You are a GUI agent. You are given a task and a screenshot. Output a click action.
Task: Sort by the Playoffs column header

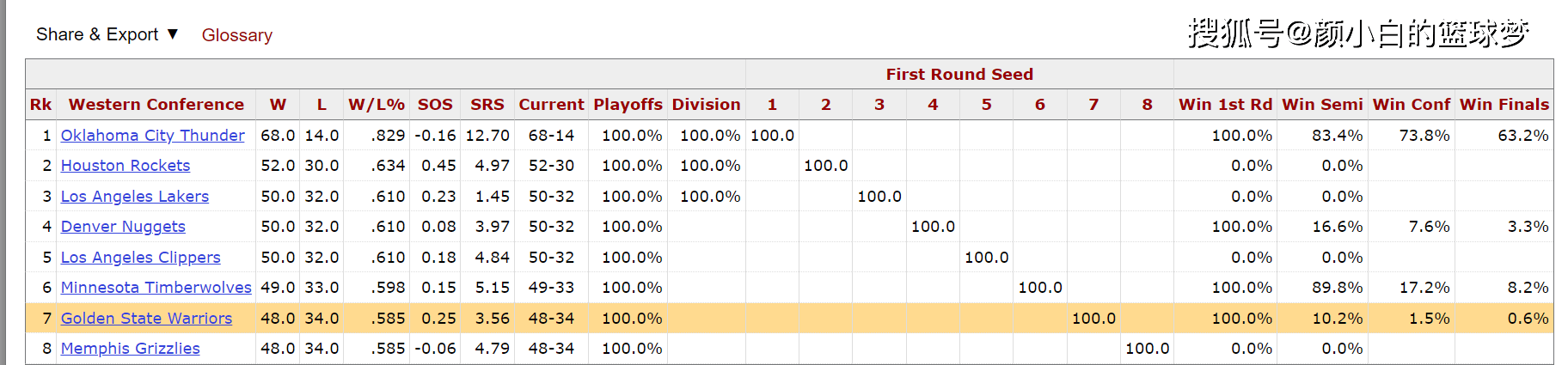pyautogui.click(x=628, y=104)
